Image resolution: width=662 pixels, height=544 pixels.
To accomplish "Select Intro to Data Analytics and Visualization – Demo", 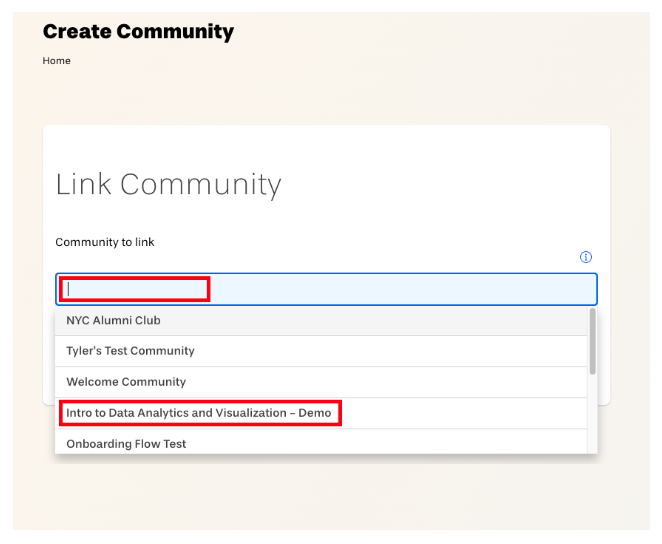I will (x=198, y=413).
